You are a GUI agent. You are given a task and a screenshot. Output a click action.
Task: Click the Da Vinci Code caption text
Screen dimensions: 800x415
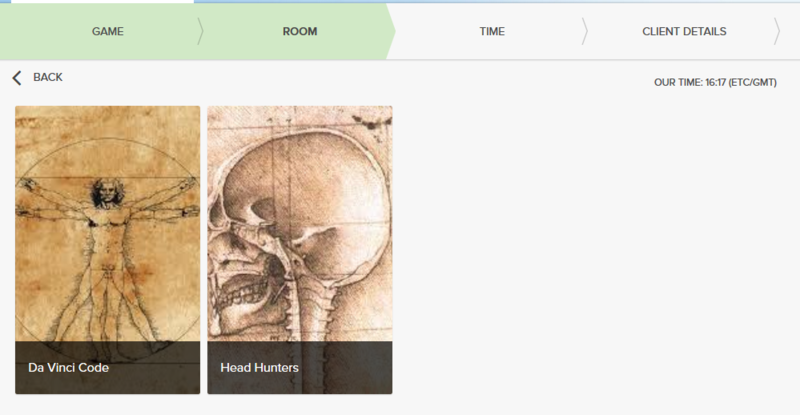pyautogui.click(x=68, y=368)
